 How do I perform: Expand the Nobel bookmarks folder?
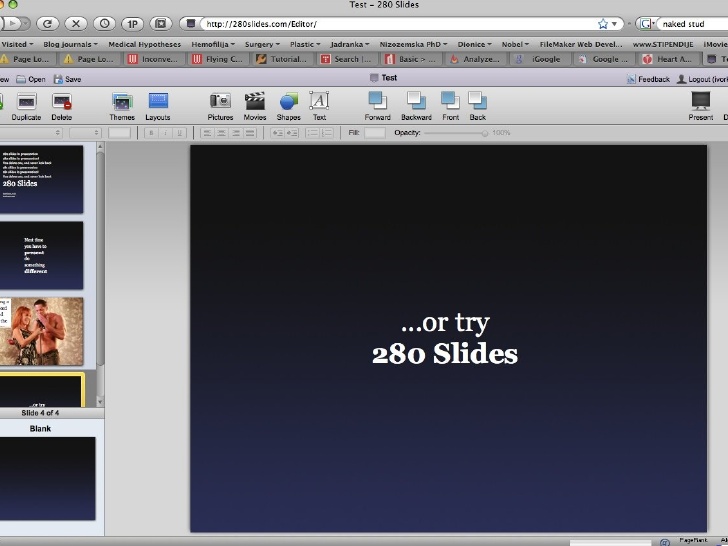[515, 44]
